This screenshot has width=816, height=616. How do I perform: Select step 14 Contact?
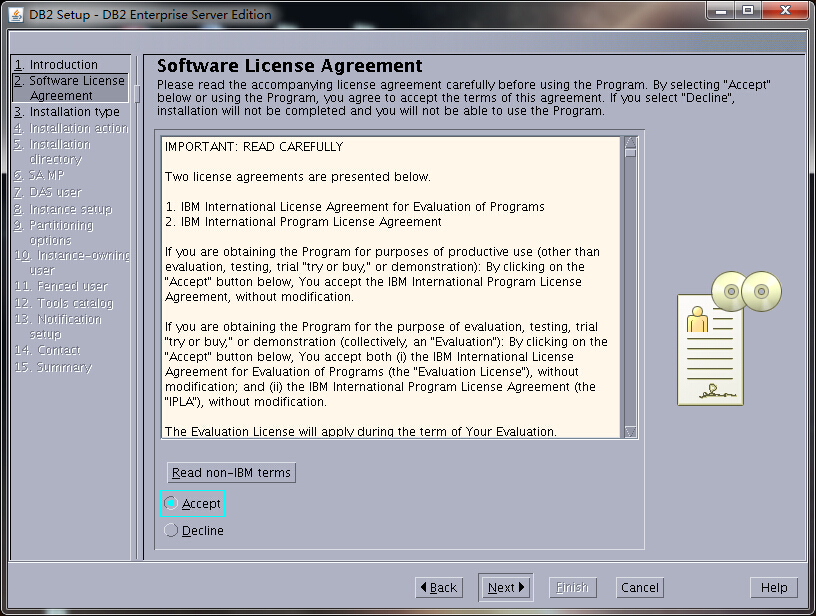47,350
